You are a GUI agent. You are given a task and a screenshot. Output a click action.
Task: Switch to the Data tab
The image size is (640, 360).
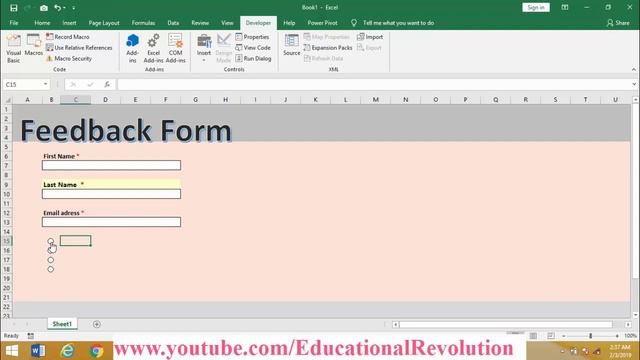click(173, 23)
